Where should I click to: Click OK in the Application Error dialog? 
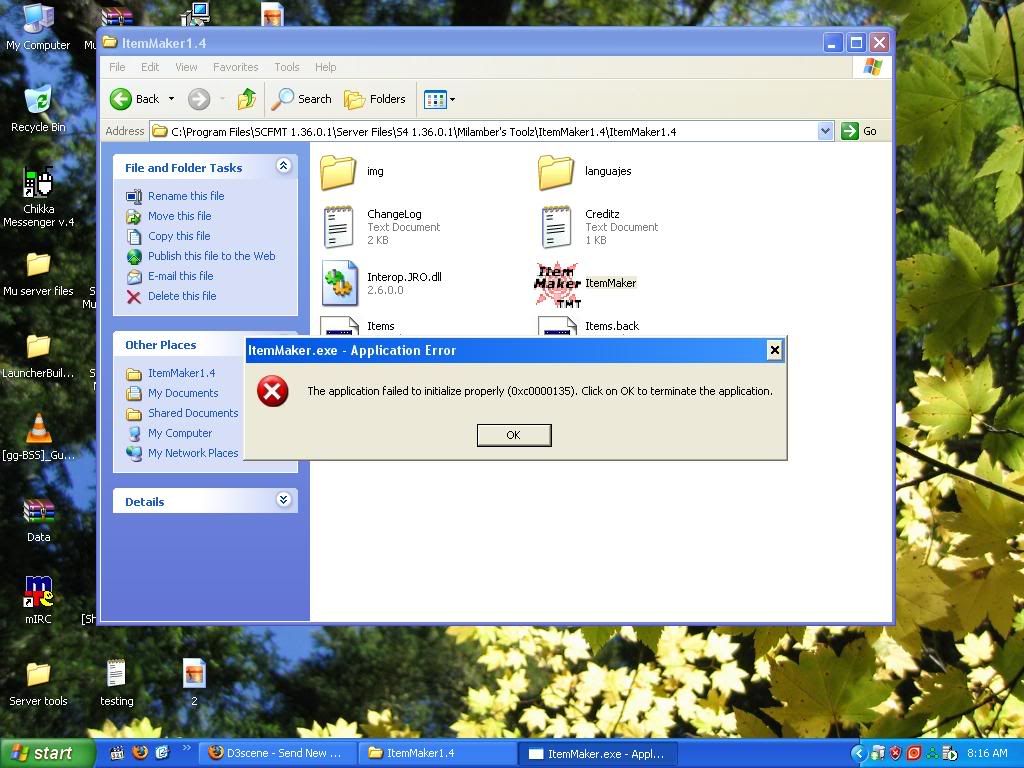pyautogui.click(x=513, y=435)
